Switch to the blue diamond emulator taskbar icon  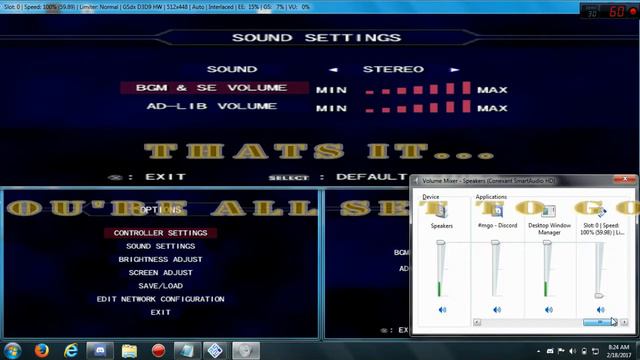(215, 351)
